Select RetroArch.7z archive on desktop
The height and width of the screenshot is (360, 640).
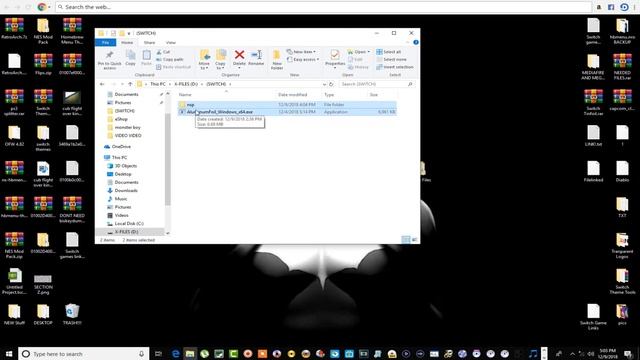[14, 29]
